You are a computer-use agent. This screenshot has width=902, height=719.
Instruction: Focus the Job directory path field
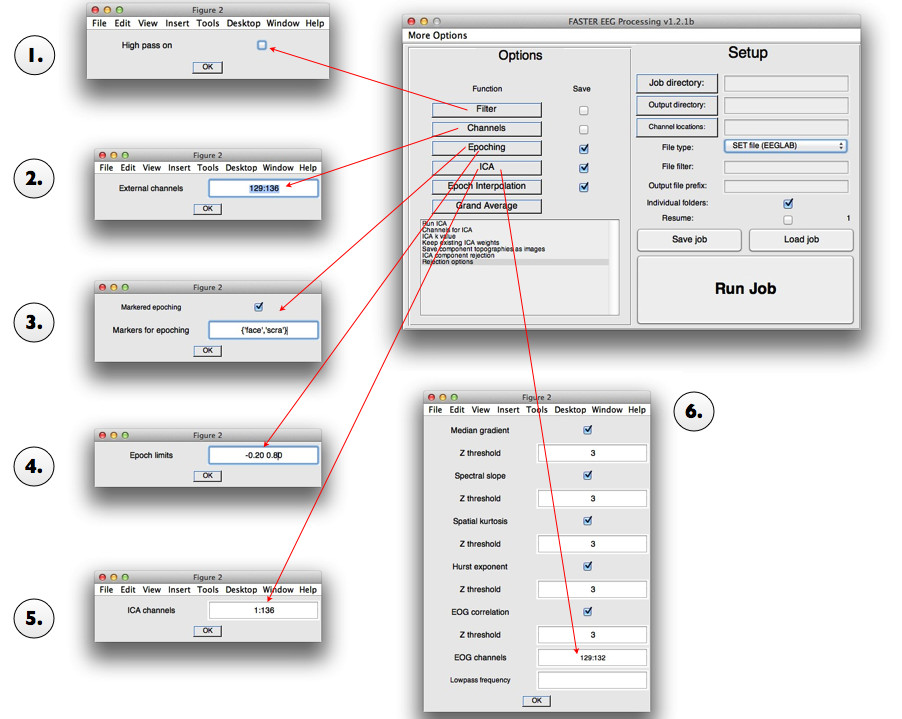(786, 84)
